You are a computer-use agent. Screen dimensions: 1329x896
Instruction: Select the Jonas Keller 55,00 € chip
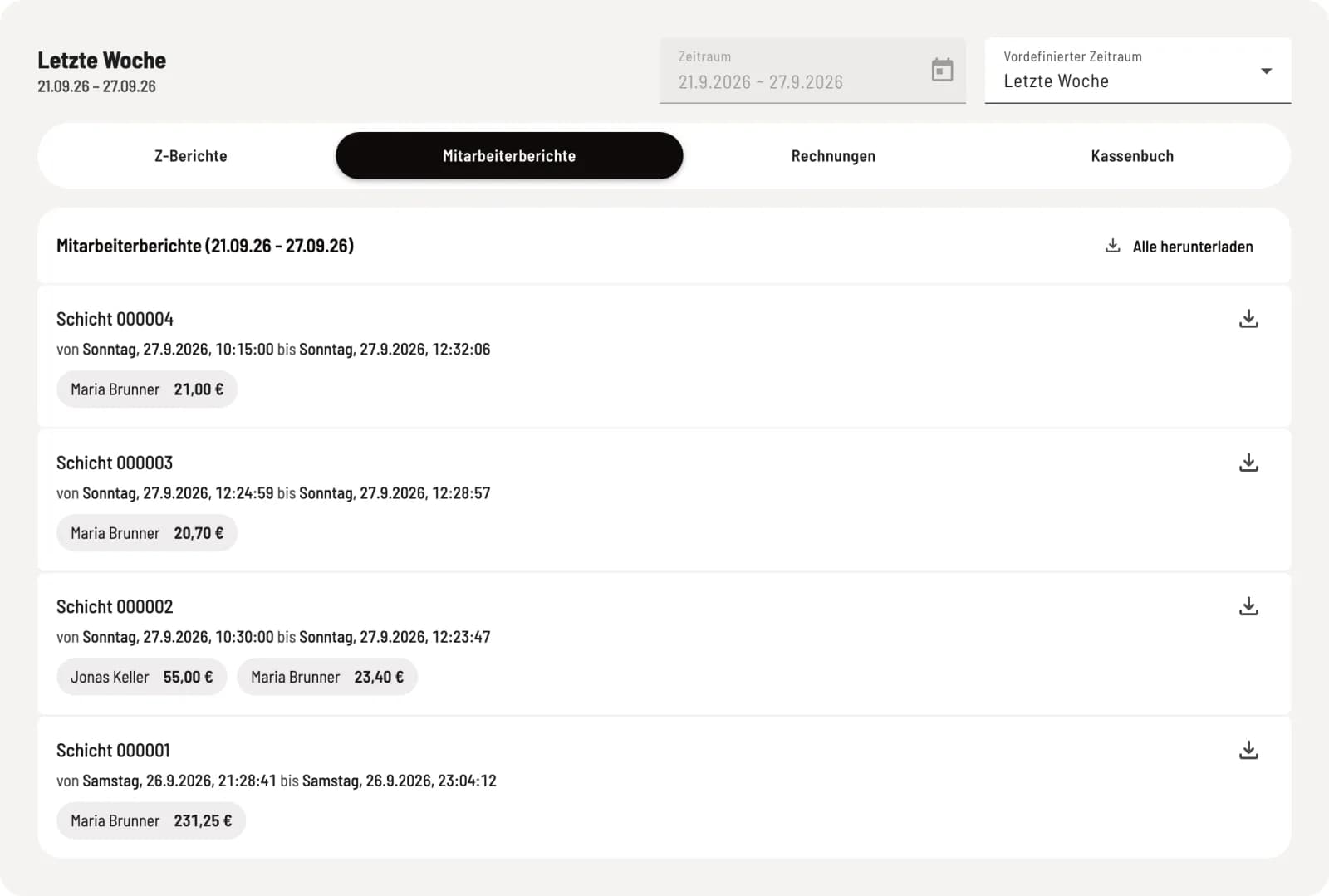142,677
